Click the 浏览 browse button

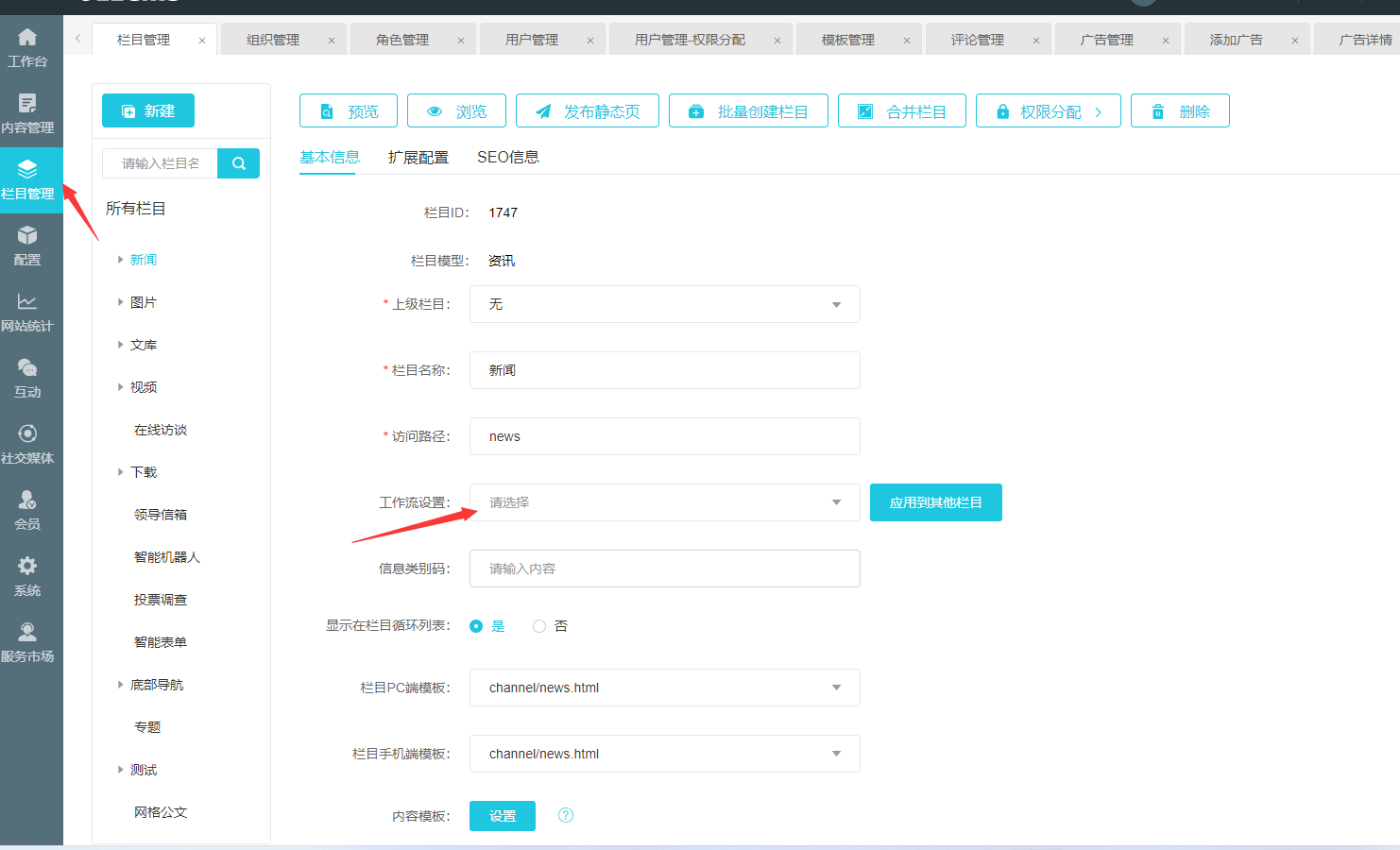456,110
